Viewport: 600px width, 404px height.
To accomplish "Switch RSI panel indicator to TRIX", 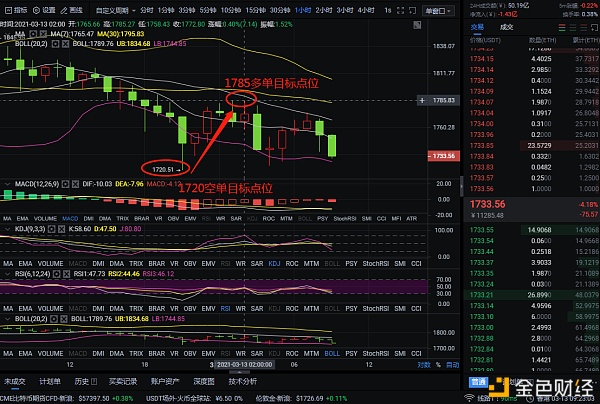I will (136, 308).
